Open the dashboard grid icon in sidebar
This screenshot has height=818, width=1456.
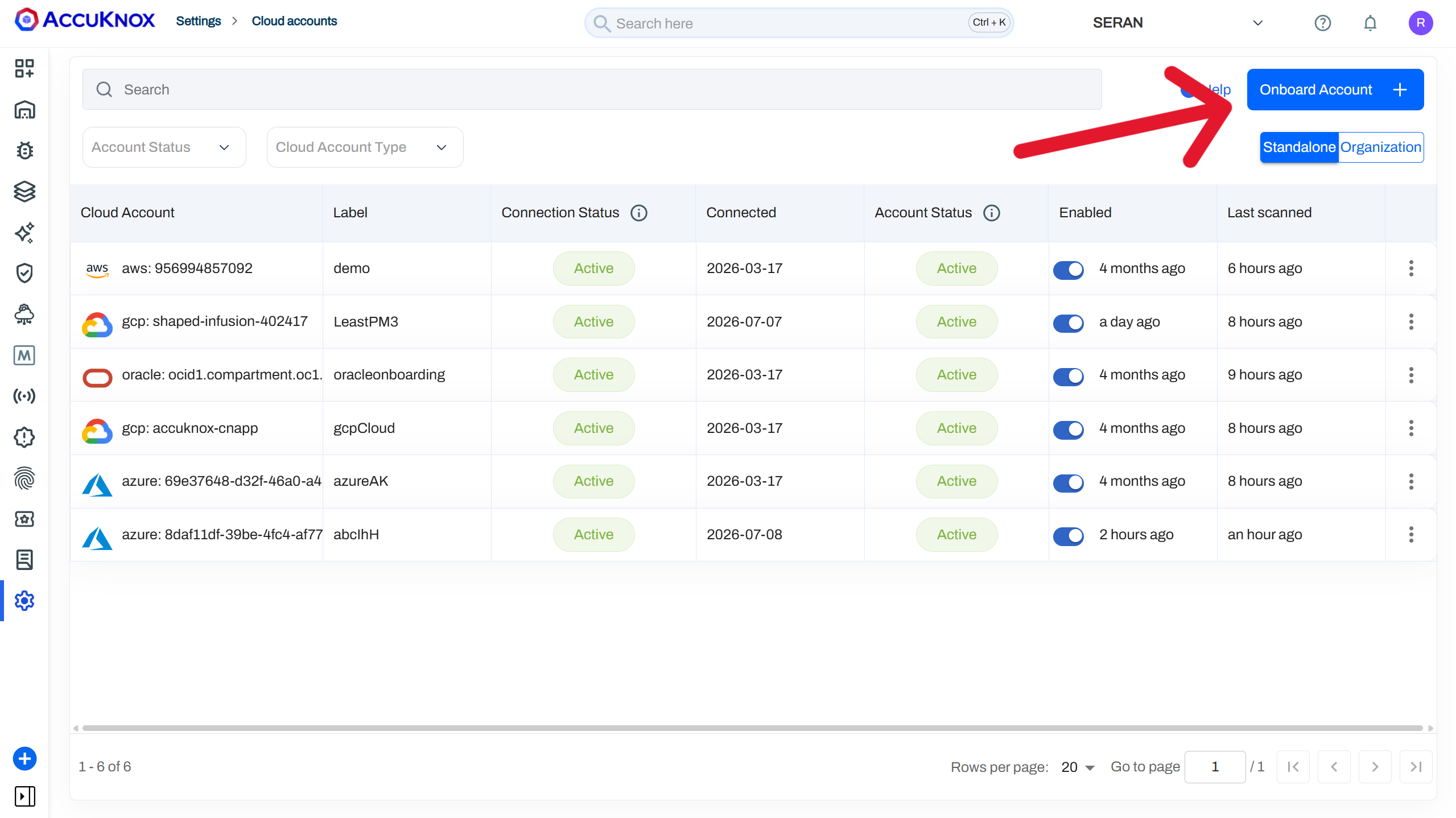[x=24, y=68]
